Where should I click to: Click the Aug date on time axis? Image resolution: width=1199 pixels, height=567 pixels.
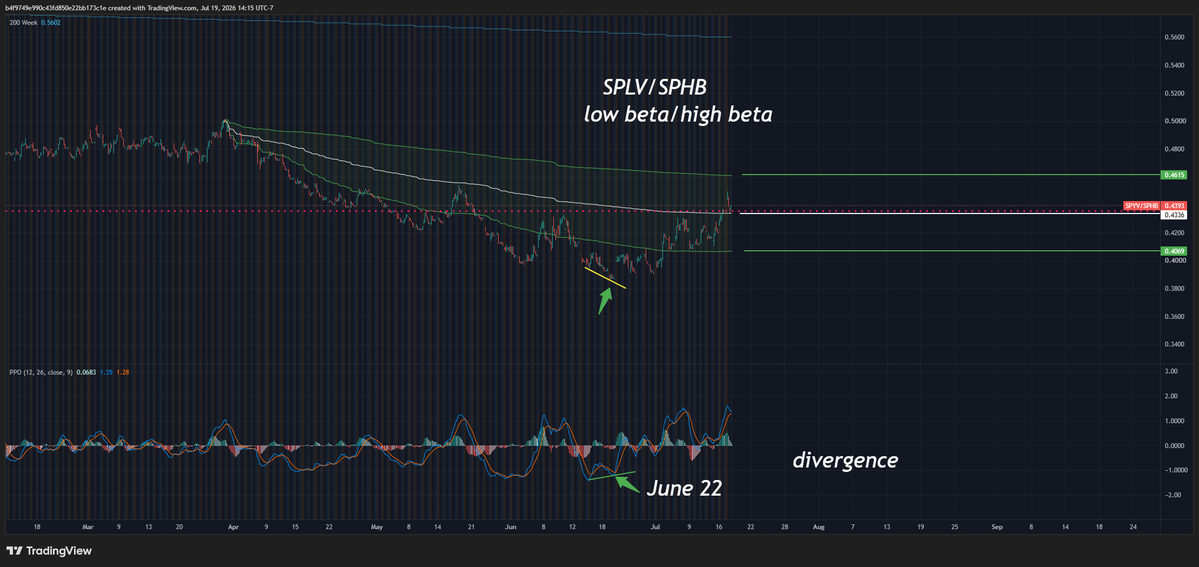click(819, 526)
